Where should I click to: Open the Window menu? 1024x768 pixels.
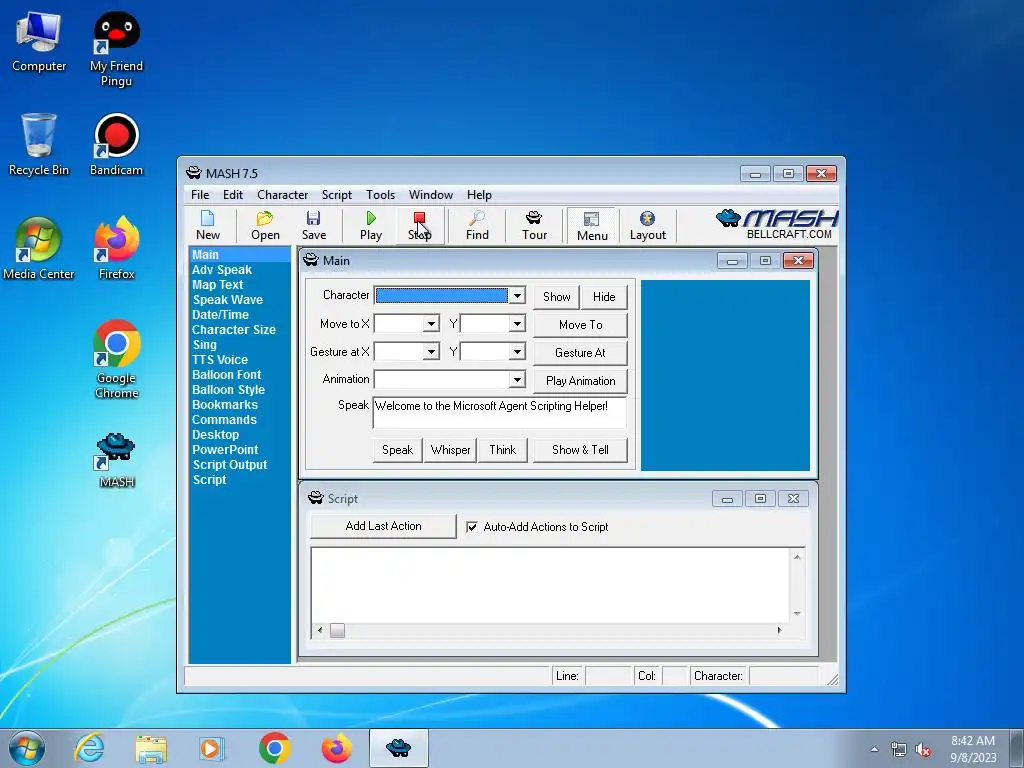tap(430, 195)
